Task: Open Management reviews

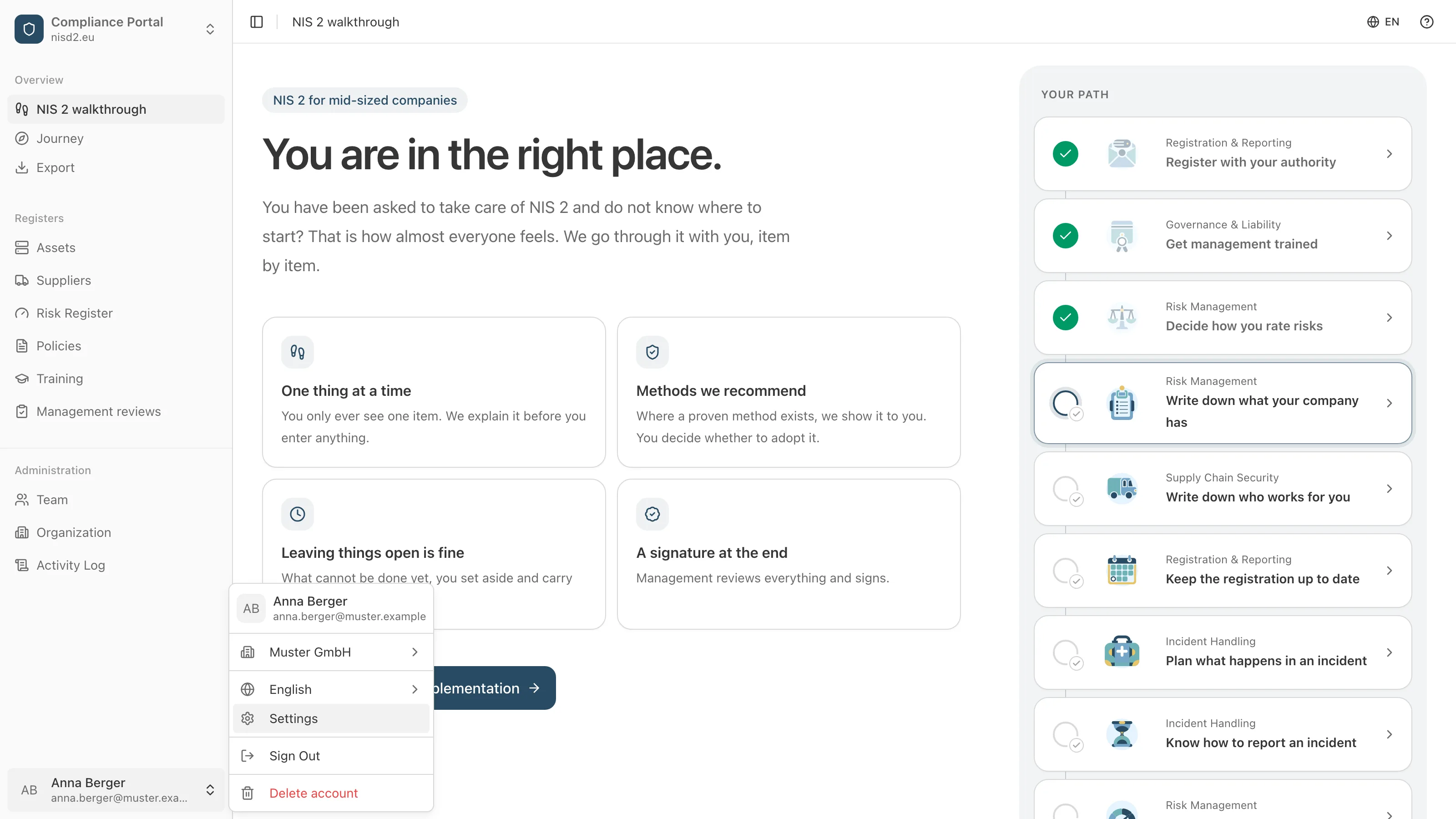Action: coord(116,411)
